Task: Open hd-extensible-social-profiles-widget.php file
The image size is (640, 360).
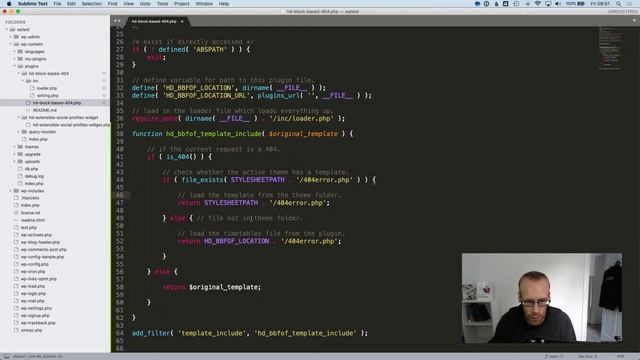Action: tap(71, 125)
